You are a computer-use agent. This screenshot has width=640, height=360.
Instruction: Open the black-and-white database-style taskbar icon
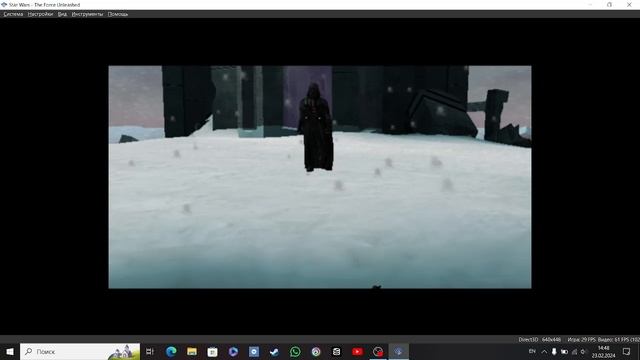pyautogui.click(x=336, y=351)
